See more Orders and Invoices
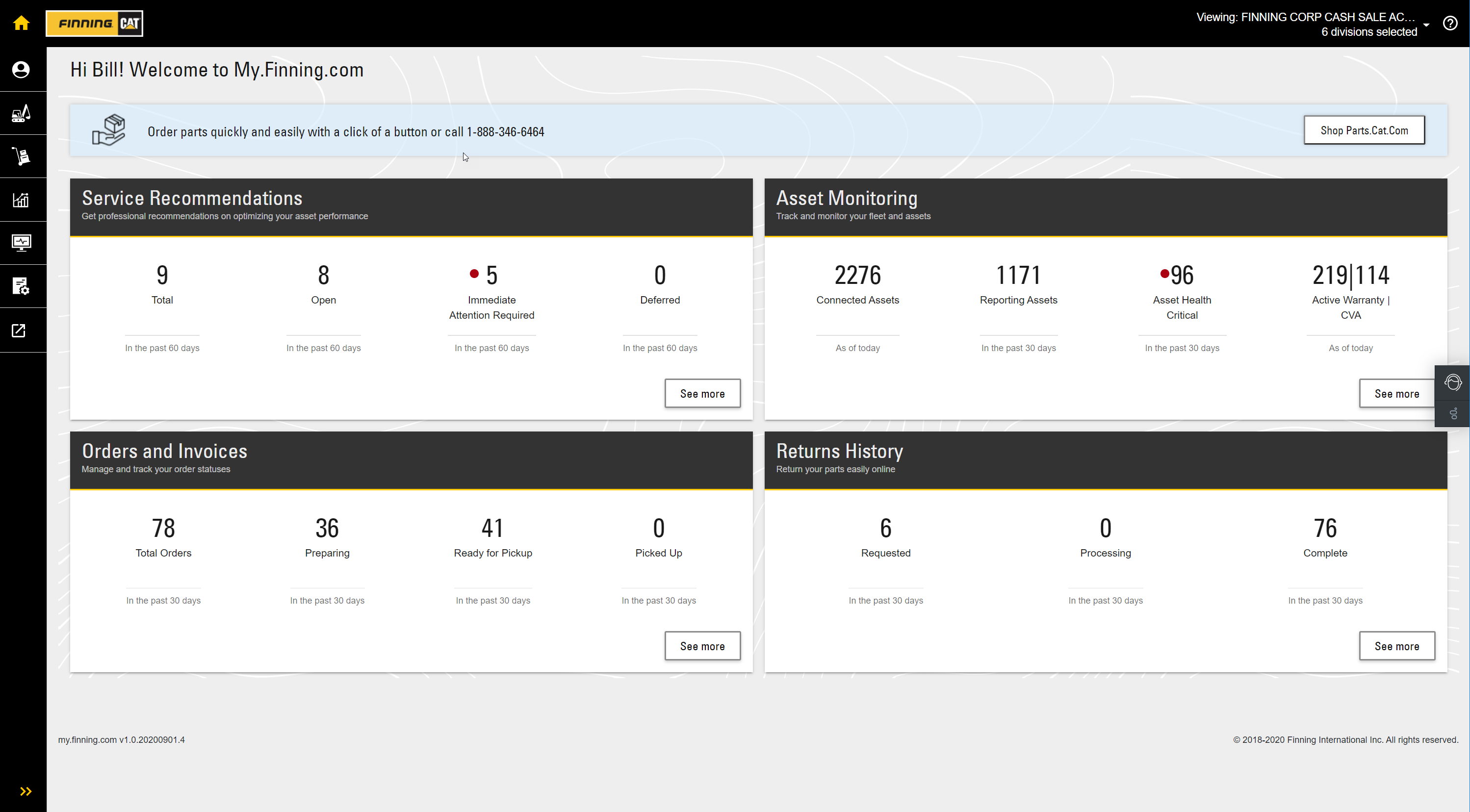 click(702, 646)
